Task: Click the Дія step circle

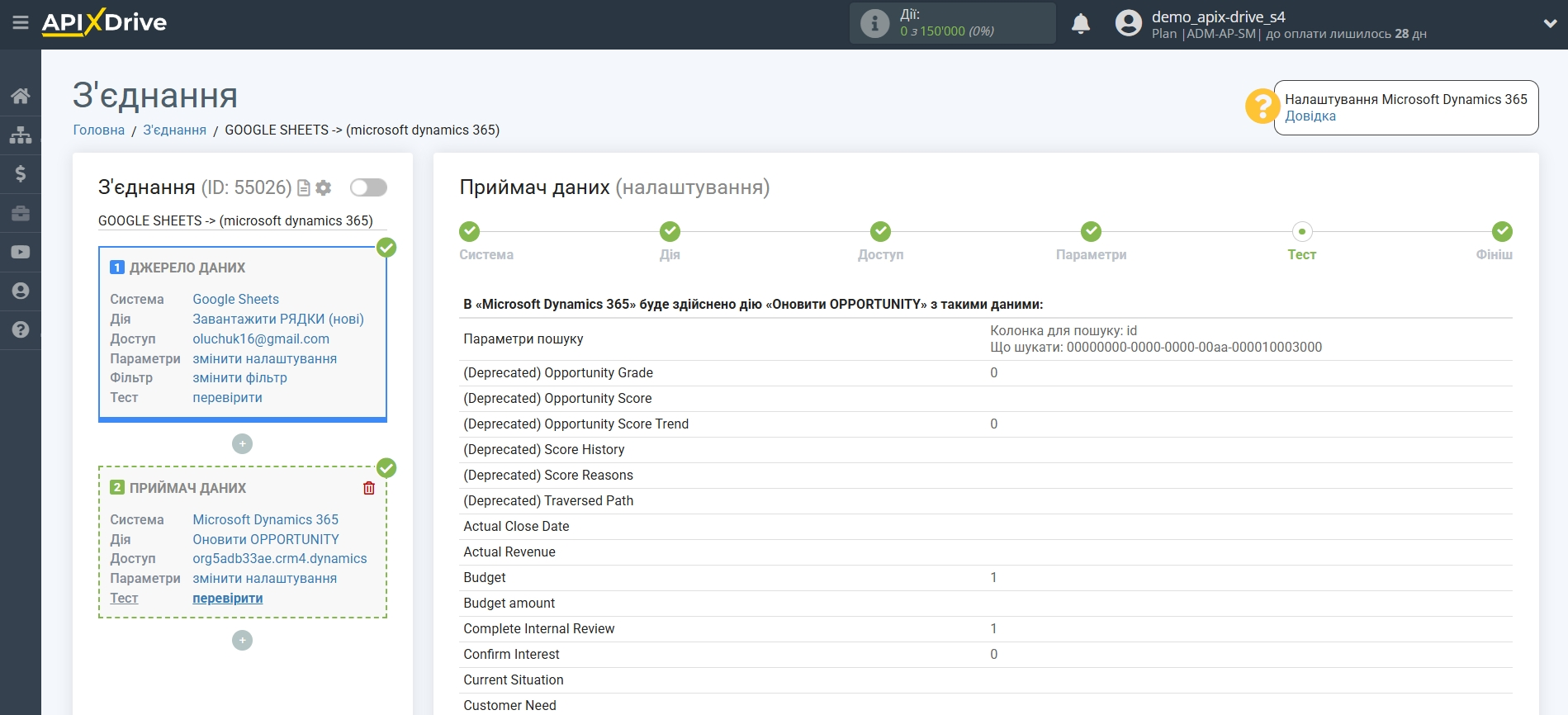Action: tap(670, 231)
